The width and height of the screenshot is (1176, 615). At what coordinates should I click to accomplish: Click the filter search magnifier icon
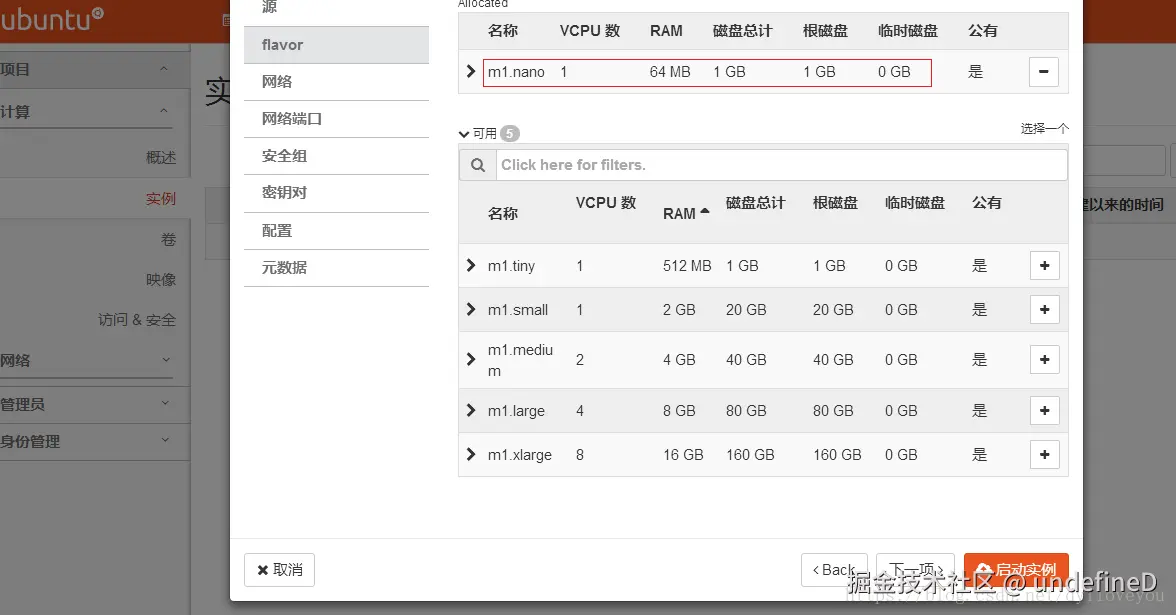click(x=478, y=165)
